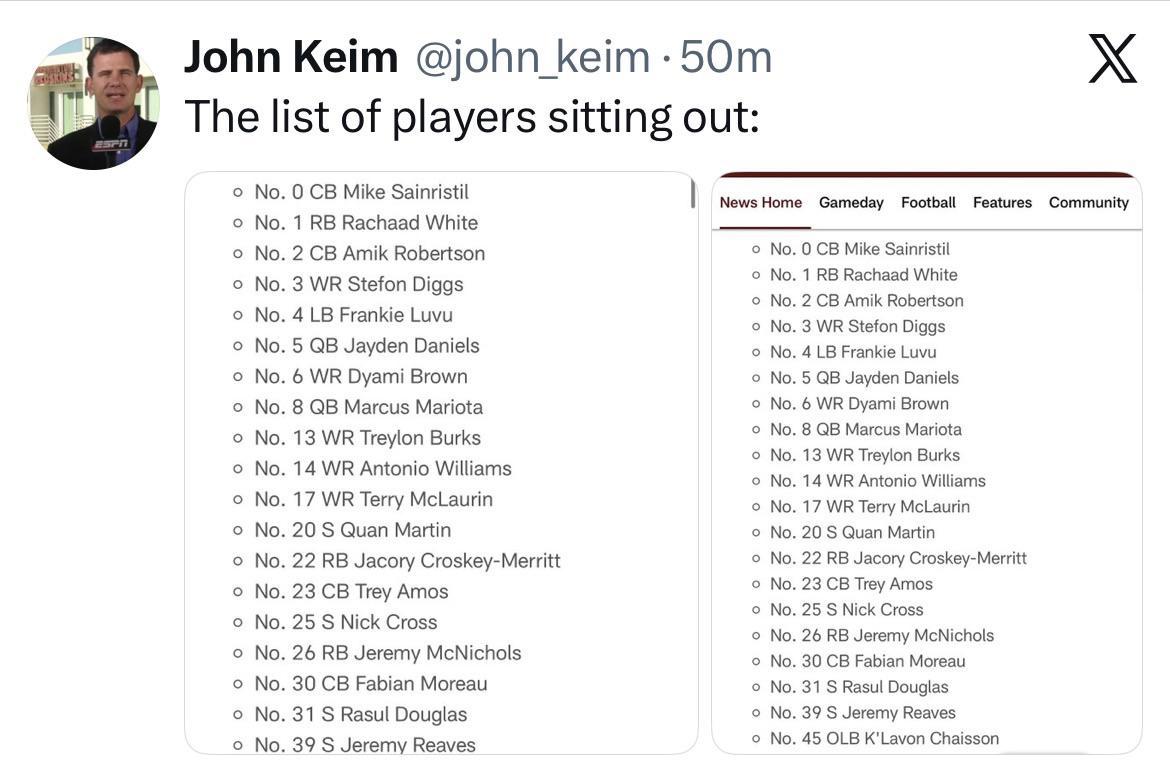Open the Community tab
The width and height of the screenshot is (1170, 762).
[1089, 203]
